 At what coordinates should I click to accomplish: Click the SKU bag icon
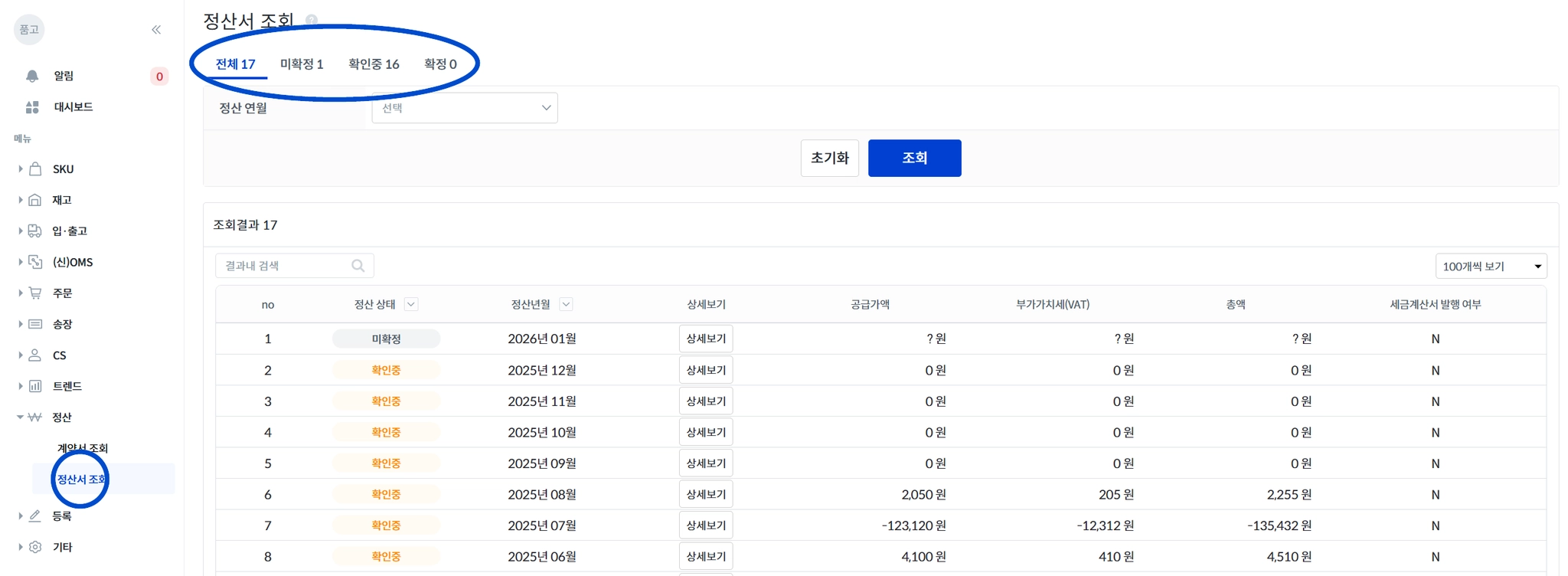point(35,169)
